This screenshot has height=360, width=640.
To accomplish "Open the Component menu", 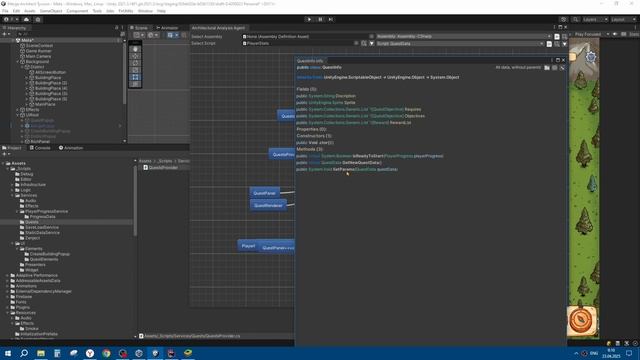I will click(77, 11).
